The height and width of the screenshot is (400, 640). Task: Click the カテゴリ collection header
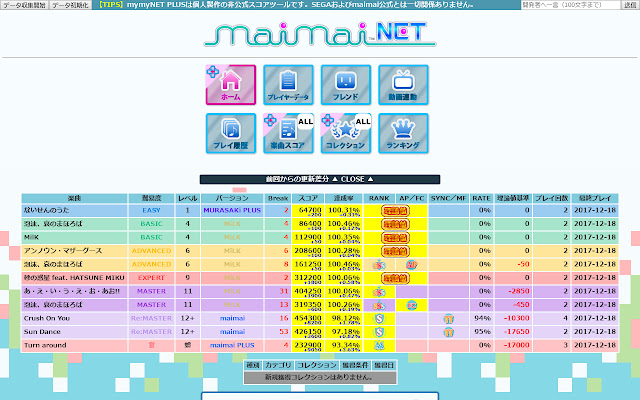[x=278, y=365]
